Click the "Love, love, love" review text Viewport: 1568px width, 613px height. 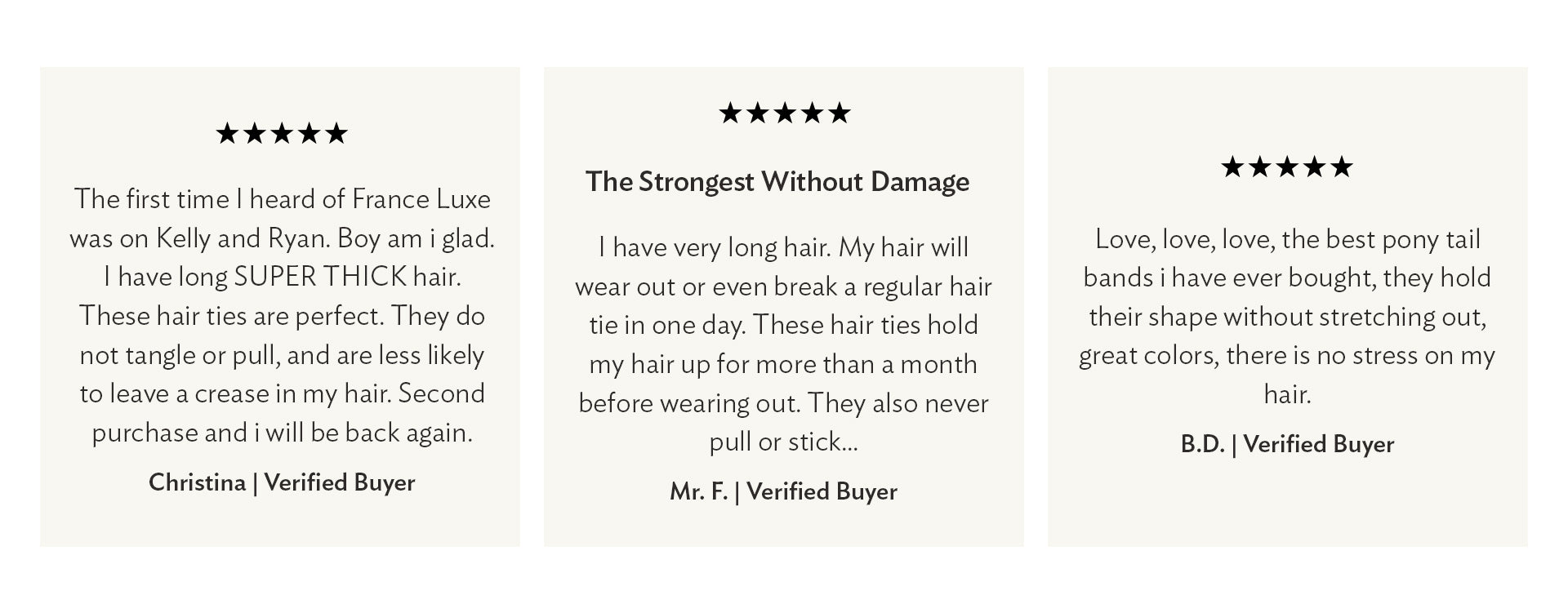tap(1287, 239)
